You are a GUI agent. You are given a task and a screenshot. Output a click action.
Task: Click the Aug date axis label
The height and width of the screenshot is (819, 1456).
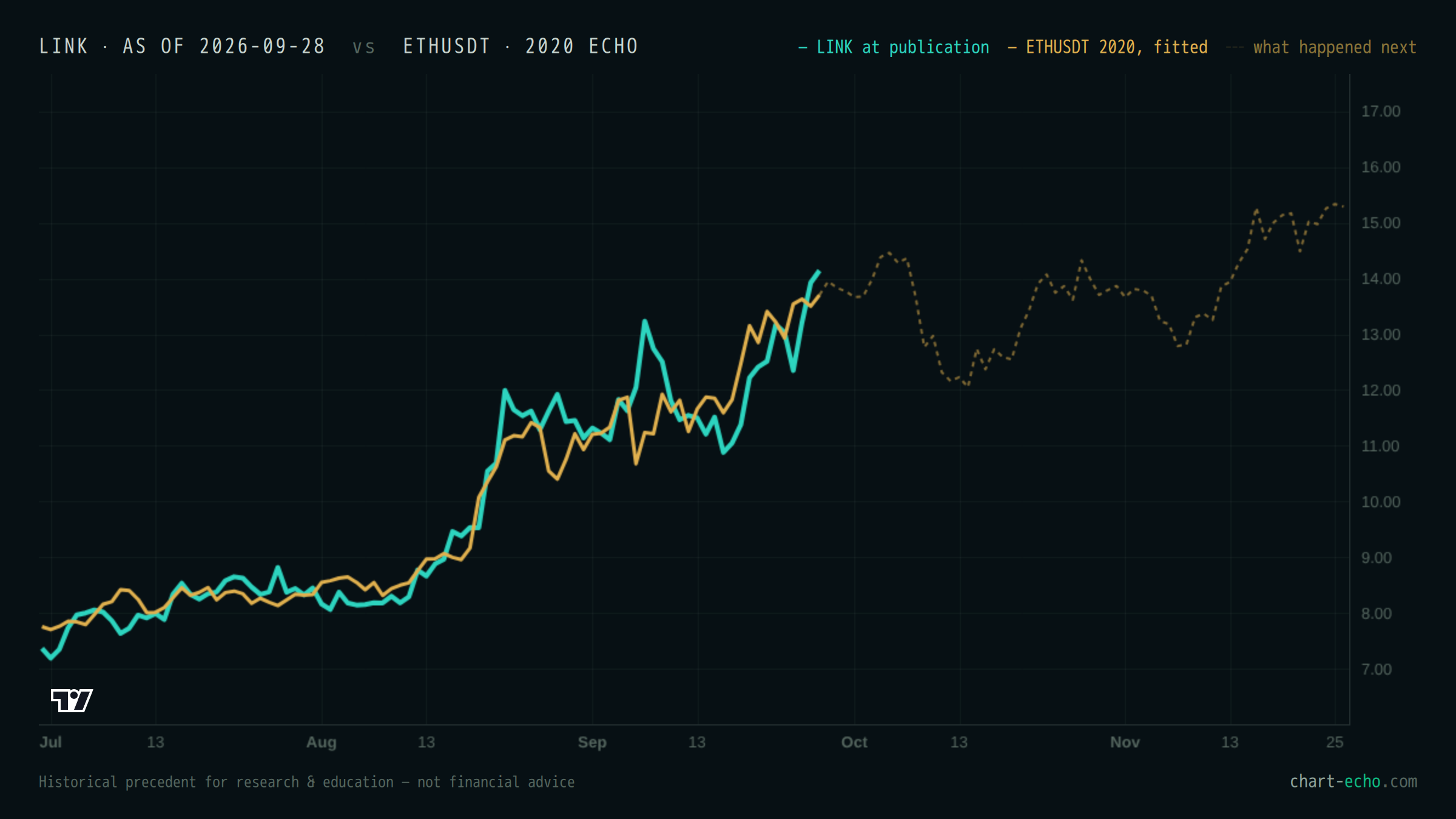tap(321, 743)
